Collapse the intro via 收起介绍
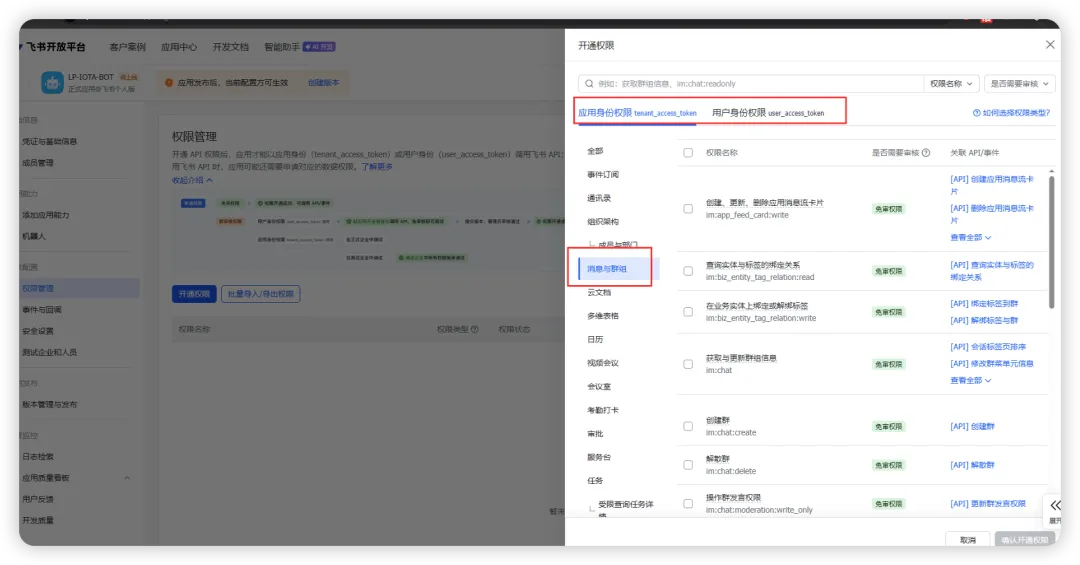The width and height of the screenshot is (1080, 565). click(192, 181)
